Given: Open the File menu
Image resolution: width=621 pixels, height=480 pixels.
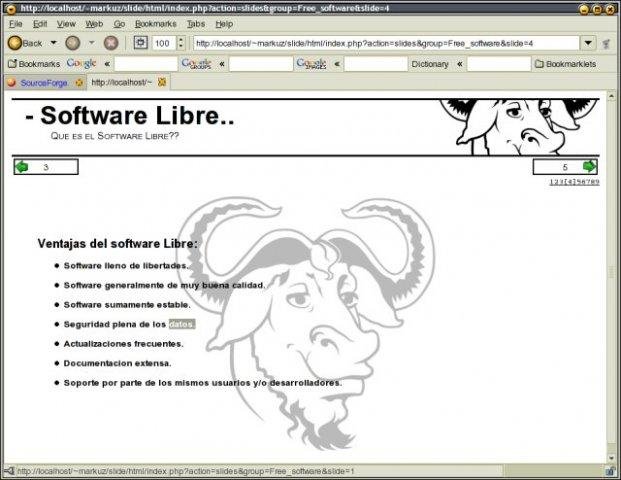Looking at the screenshot, I should 15,24.
